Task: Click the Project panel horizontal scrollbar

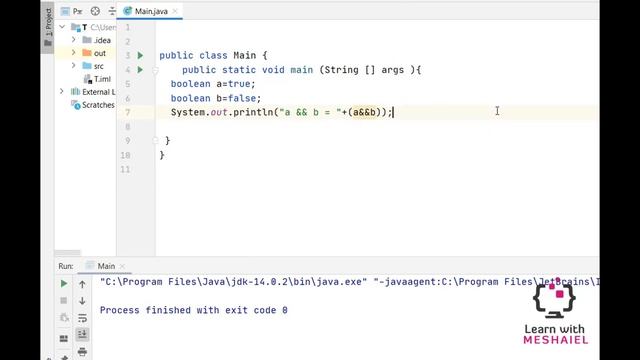Action: [x=68, y=253]
